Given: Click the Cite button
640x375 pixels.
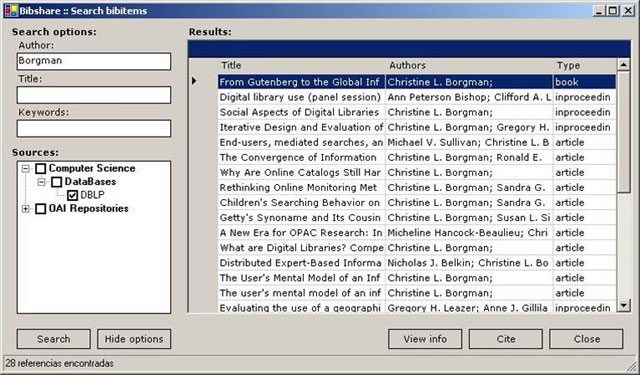Looking at the screenshot, I should (506, 339).
